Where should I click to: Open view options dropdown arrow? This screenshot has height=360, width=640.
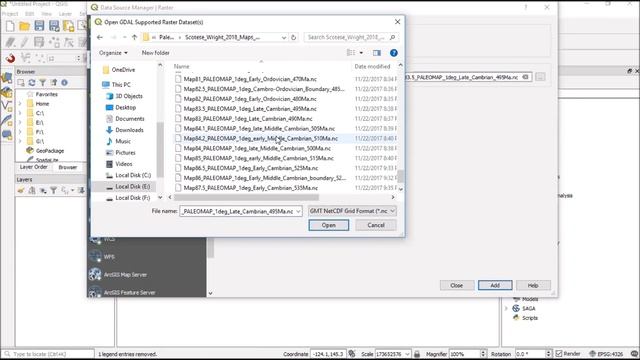point(361,53)
